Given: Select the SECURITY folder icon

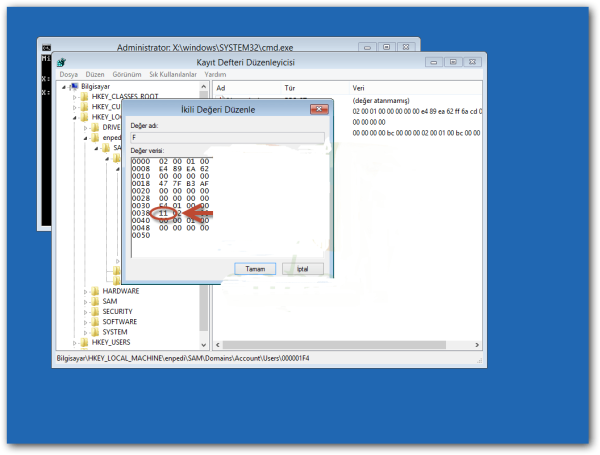Looking at the screenshot, I should click(x=95, y=311).
